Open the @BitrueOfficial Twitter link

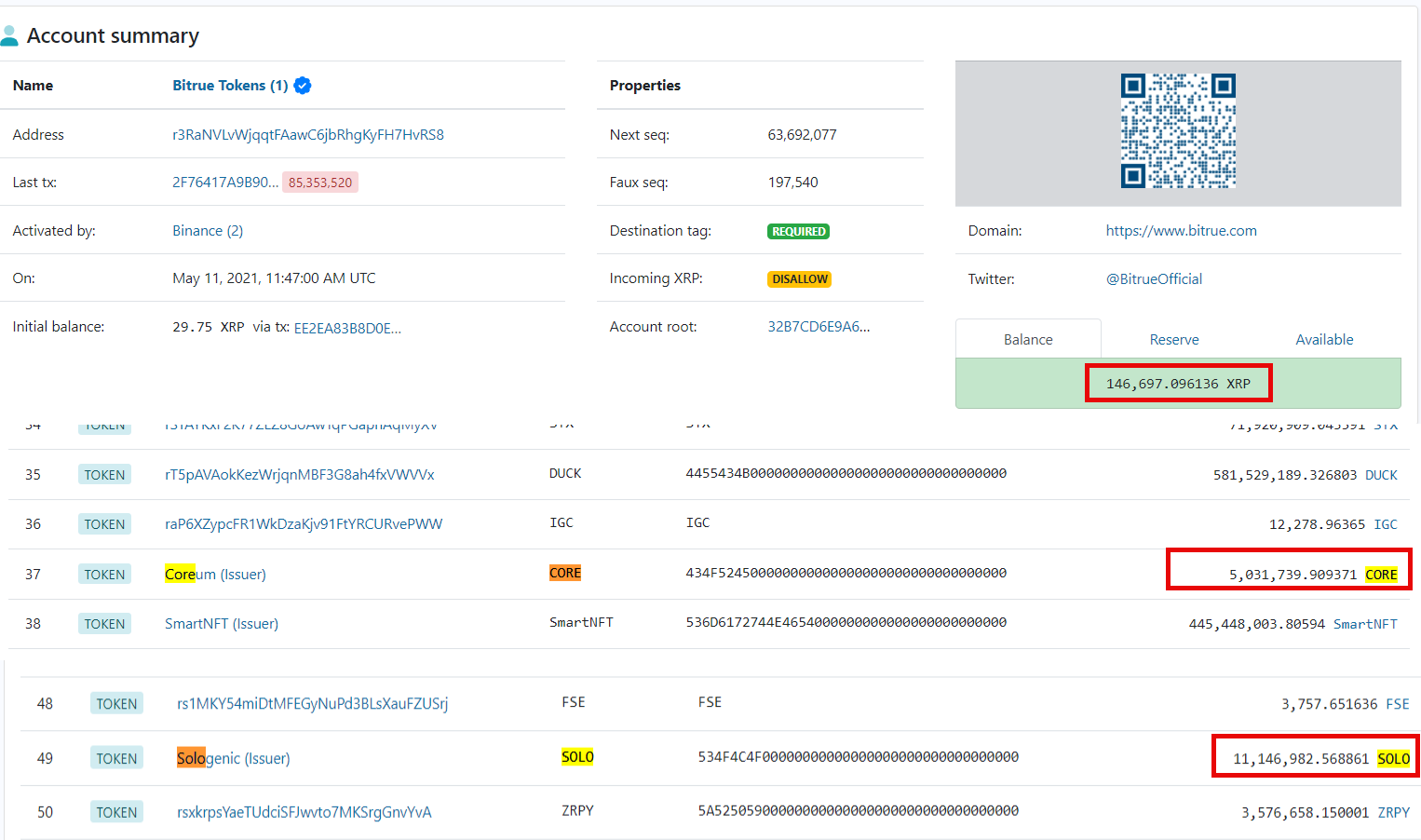click(1154, 279)
